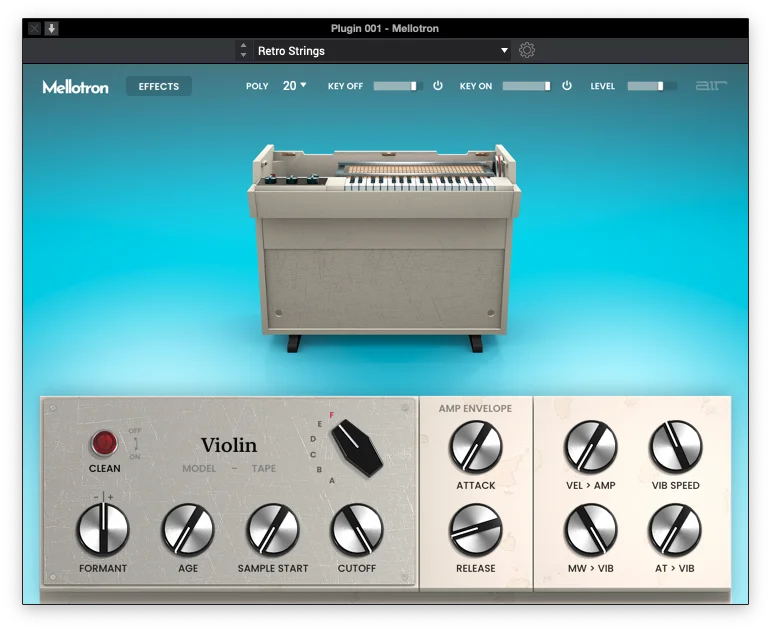This screenshot has height=631, width=771.
Task: Open the Retro Strings preset dropdown
Action: click(382, 51)
